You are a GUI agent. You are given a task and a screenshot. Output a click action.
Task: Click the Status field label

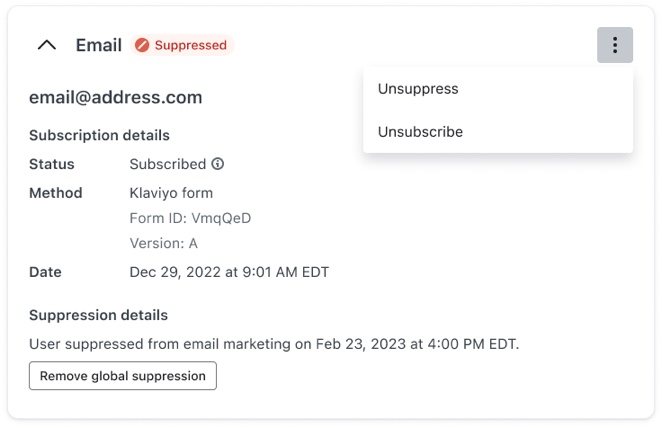(52, 164)
